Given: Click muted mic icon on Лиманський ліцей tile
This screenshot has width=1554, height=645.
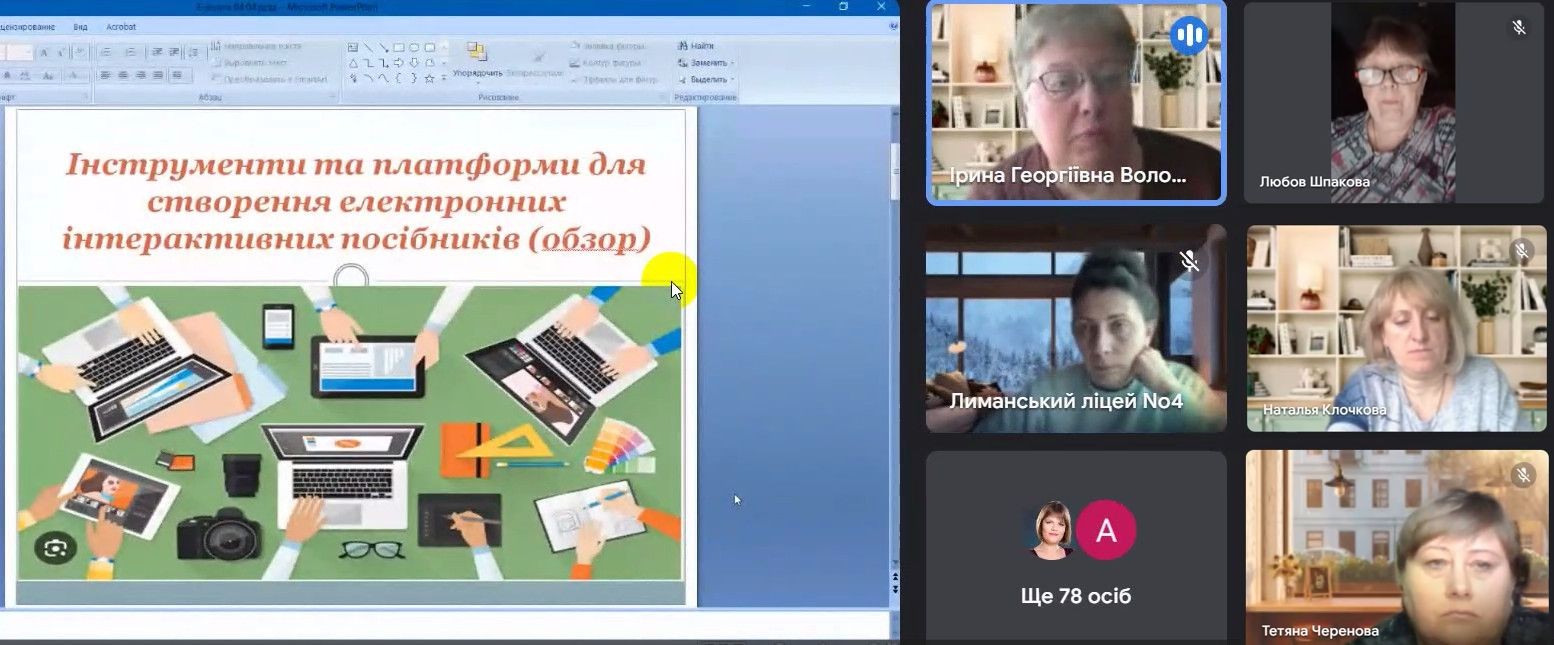Looking at the screenshot, I should coord(1189,261).
